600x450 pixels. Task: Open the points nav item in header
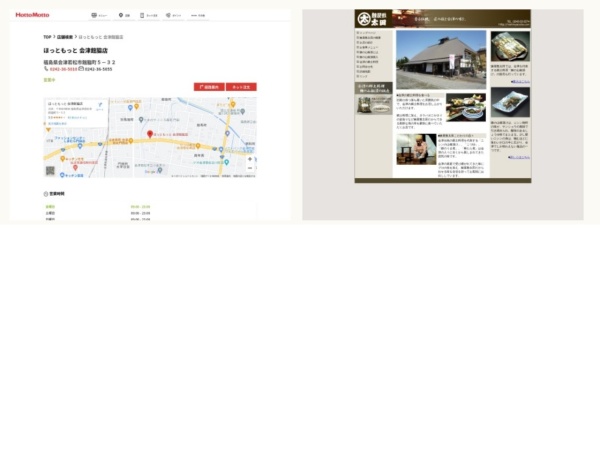click(x=173, y=15)
